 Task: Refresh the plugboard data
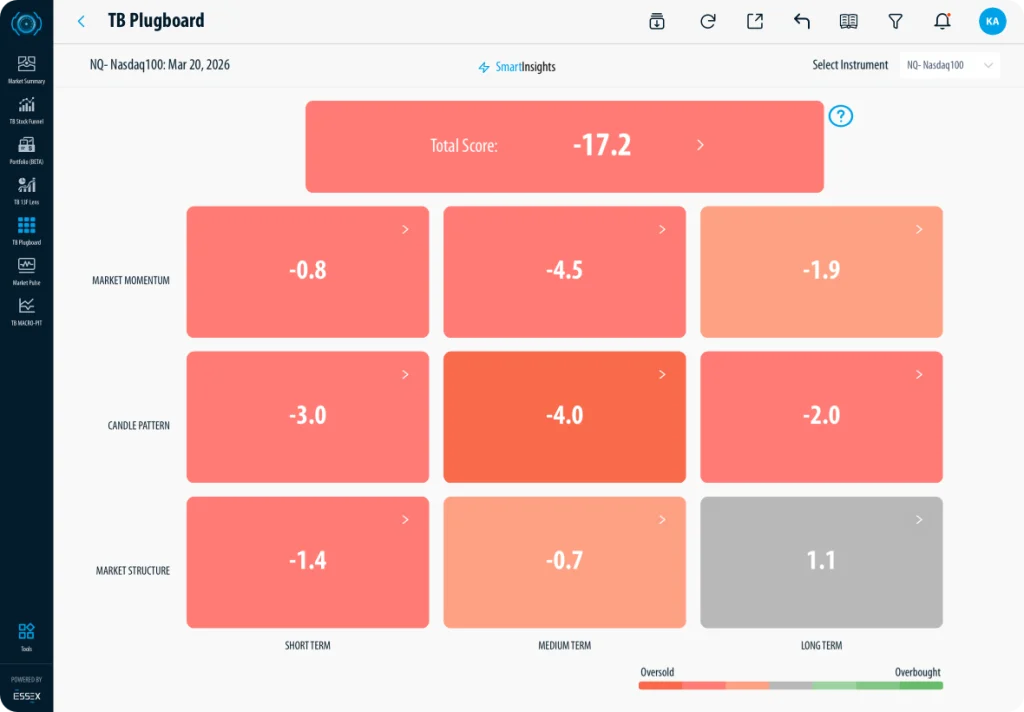click(708, 21)
